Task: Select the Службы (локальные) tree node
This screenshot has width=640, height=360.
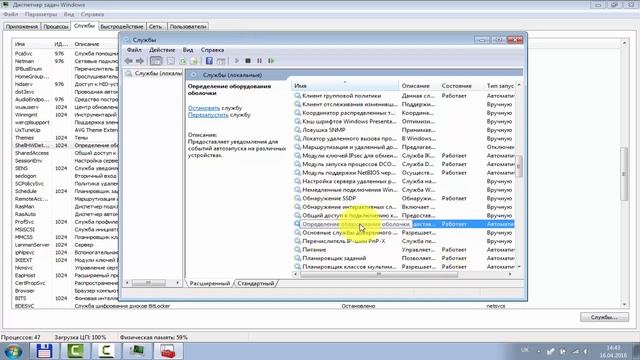Action: 158,73
